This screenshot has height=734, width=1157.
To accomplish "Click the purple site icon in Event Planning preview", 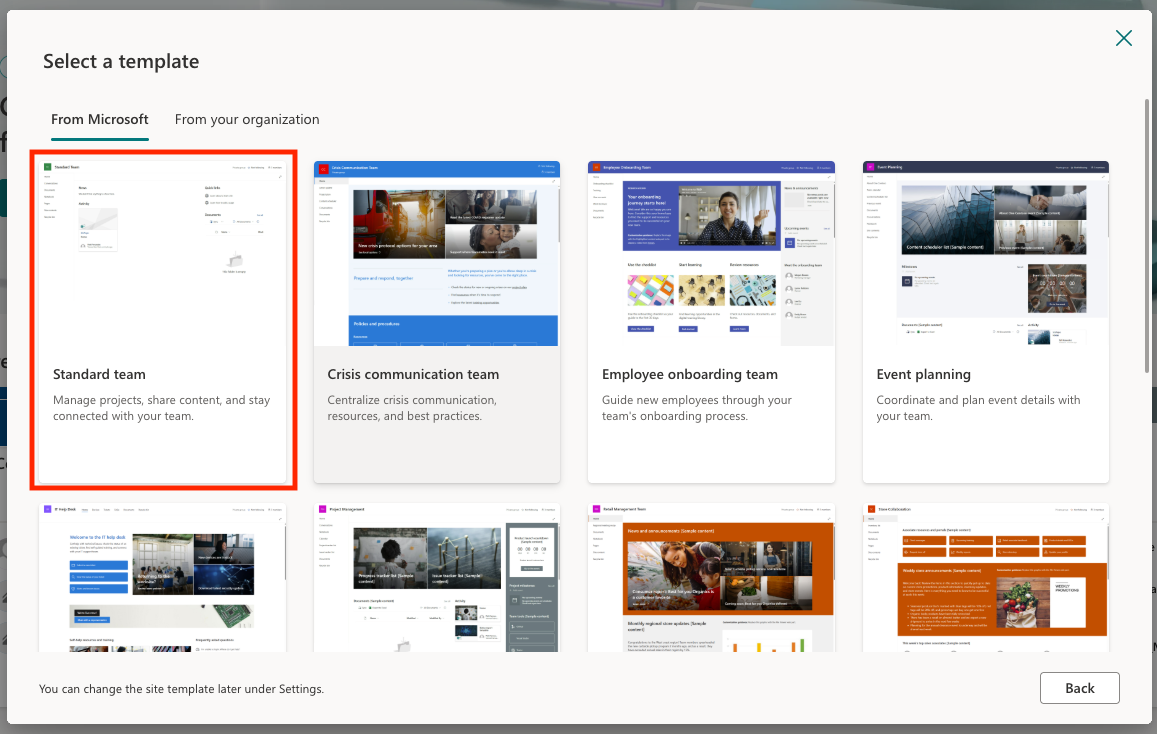I will tap(871, 169).
